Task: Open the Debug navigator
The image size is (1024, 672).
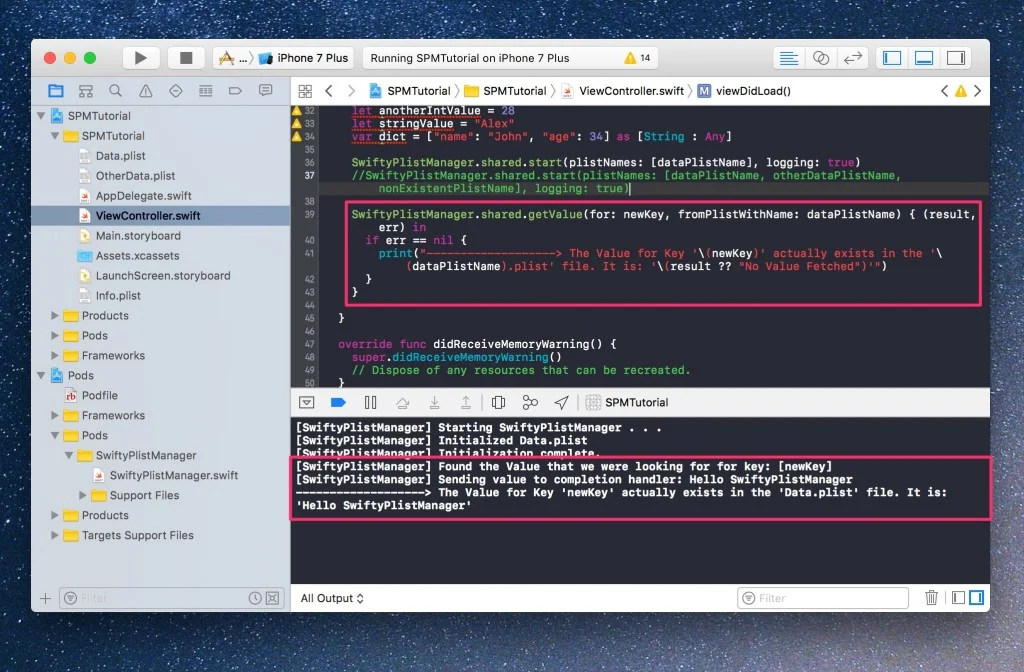Action: click(x=206, y=91)
